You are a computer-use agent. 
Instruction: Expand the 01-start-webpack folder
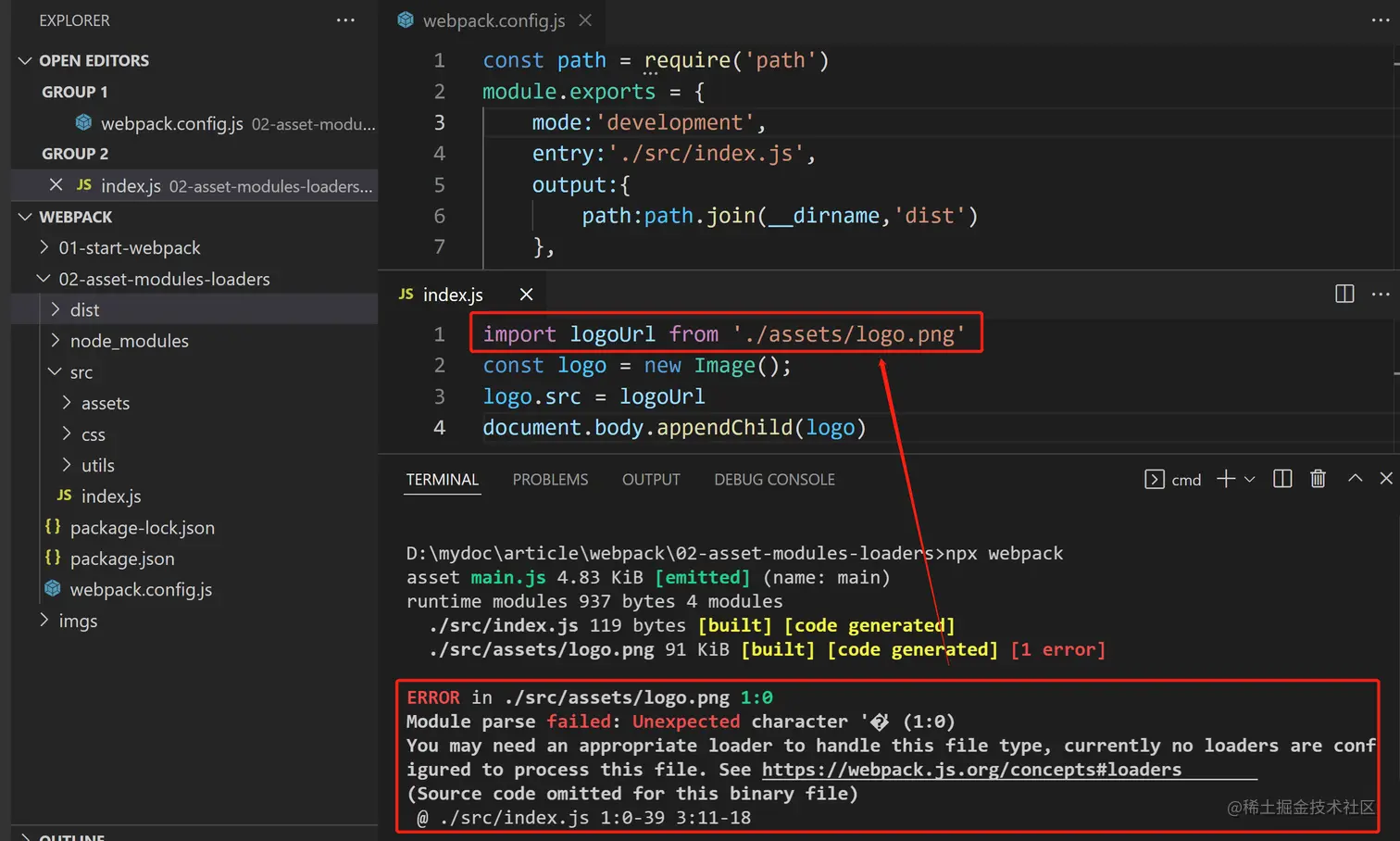(44, 247)
